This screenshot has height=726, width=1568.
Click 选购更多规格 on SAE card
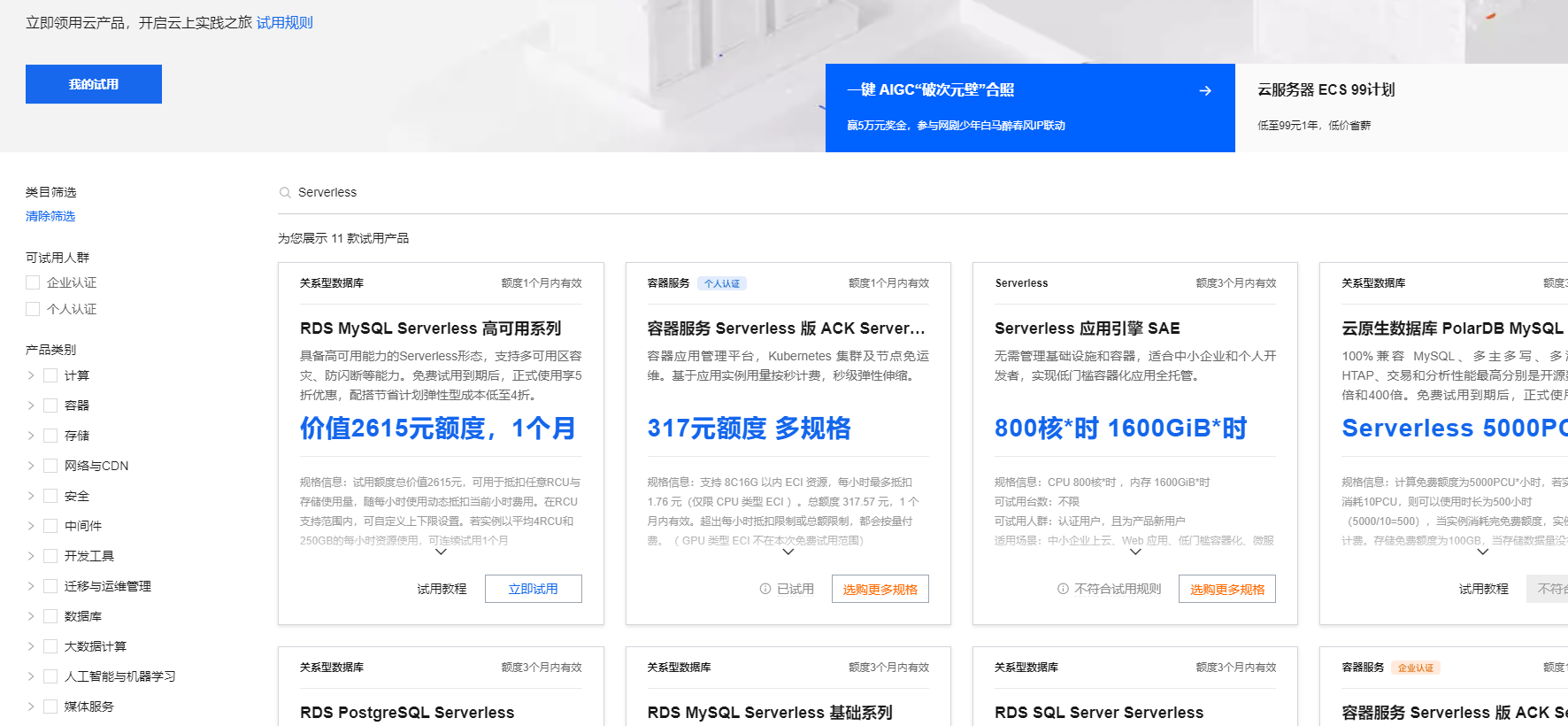(x=1227, y=589)
